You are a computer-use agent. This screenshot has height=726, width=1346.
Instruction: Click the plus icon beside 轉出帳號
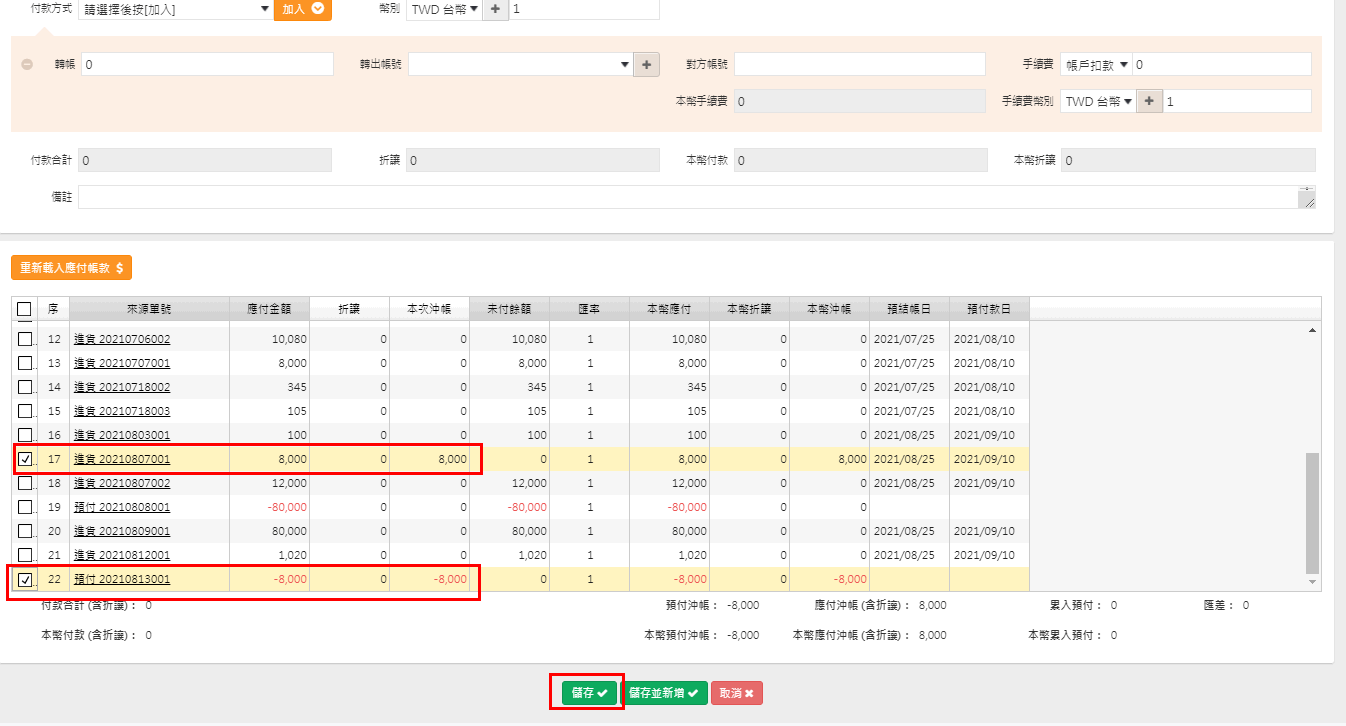(647, 64)
